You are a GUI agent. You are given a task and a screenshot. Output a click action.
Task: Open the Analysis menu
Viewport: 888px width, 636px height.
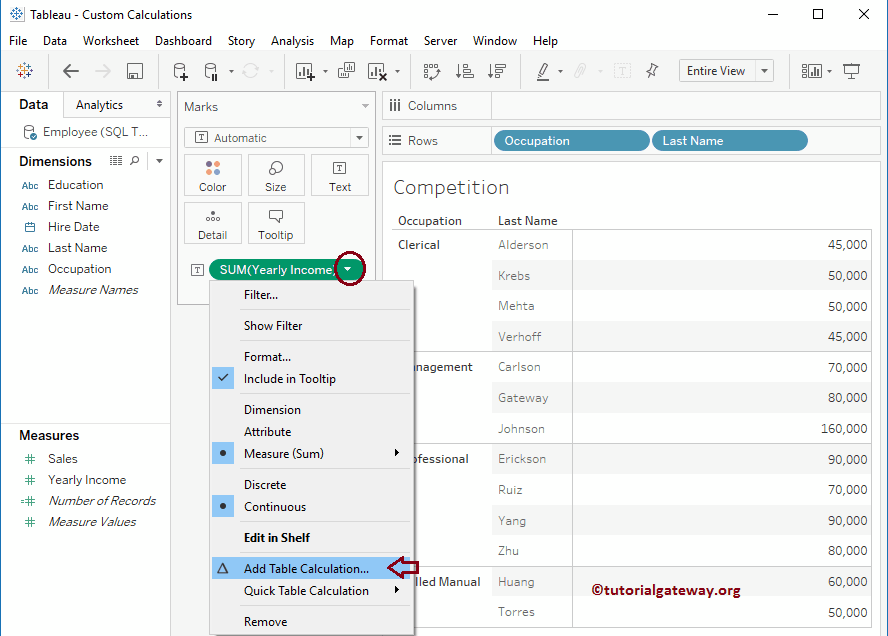pyautogui.click(x=292, y=41)
